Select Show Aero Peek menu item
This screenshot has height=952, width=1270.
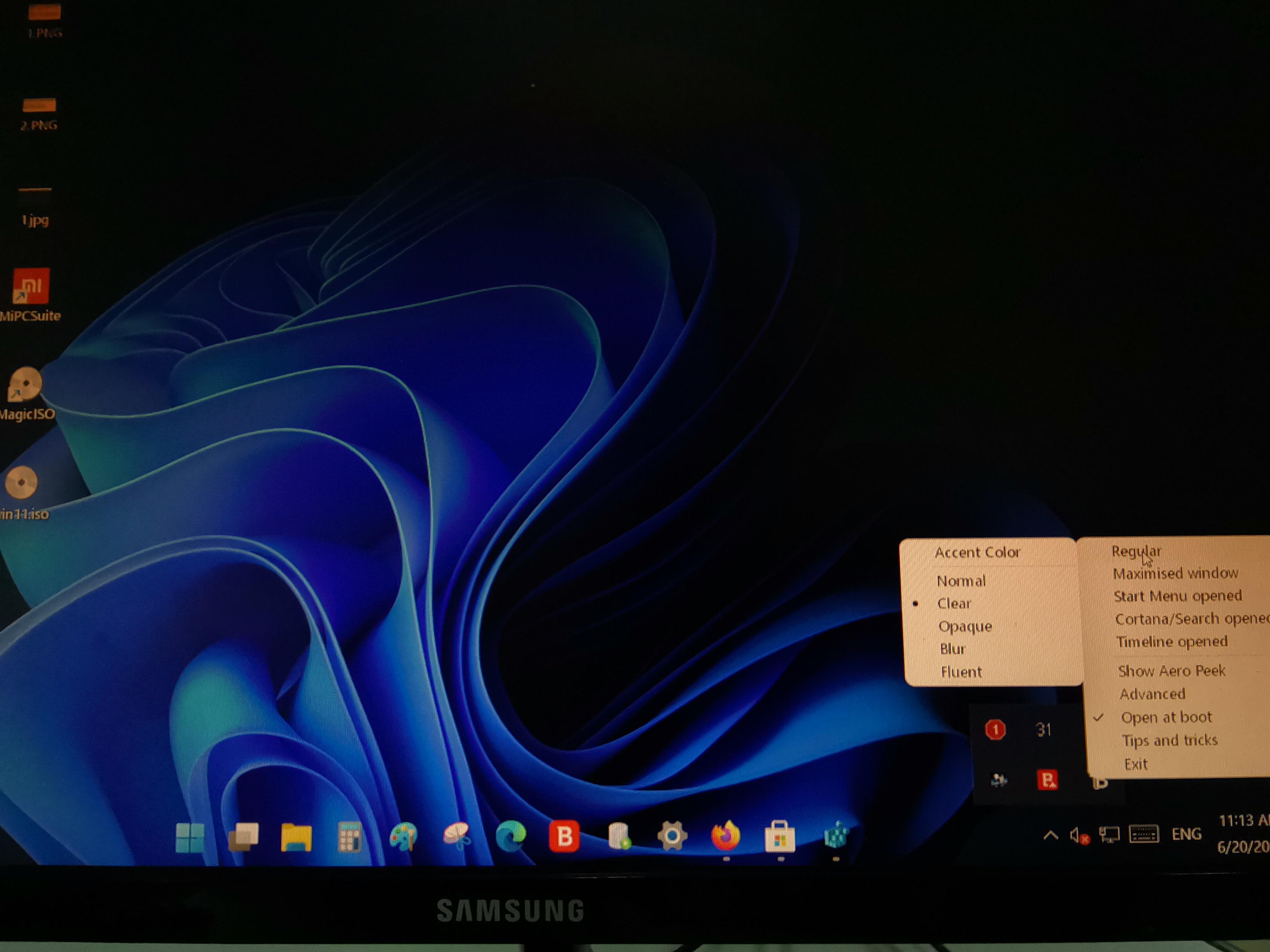pos(1171,671)
